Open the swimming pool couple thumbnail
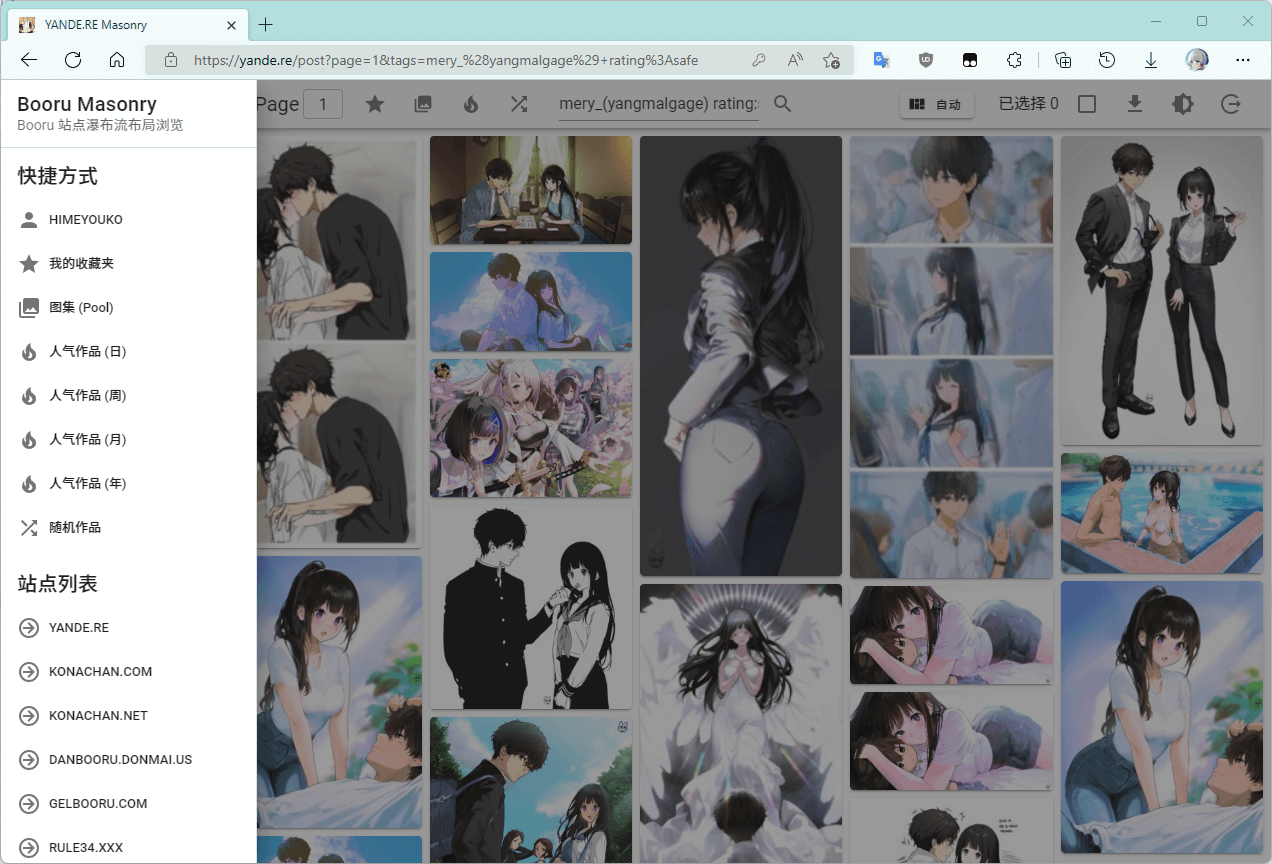The width and height of the screenshot is (1272, 864). click(x=1161, y=513)
